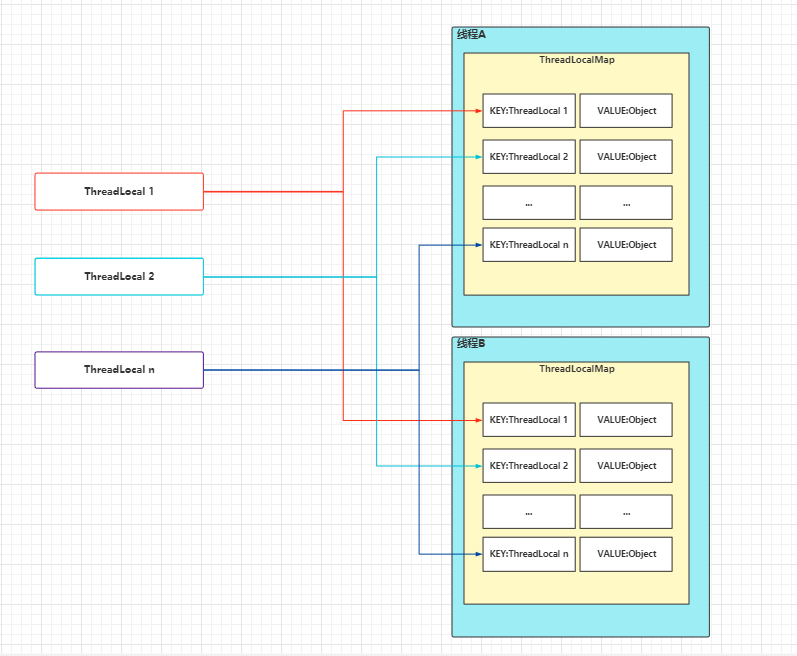Select KEY:ThreadLocal 2 cell in 线程A

529,157
